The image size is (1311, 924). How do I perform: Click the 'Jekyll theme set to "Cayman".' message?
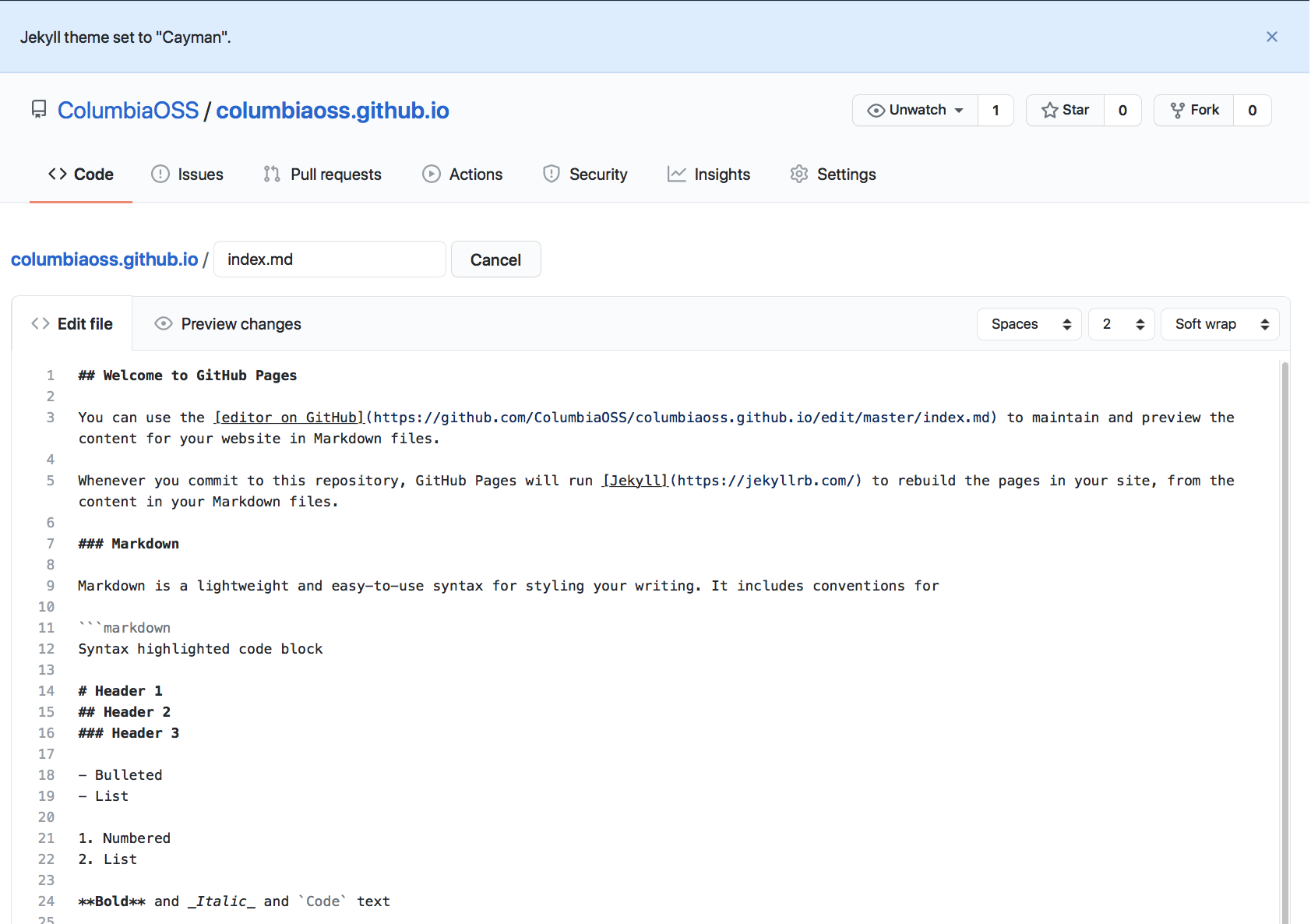tap(125, 37)
